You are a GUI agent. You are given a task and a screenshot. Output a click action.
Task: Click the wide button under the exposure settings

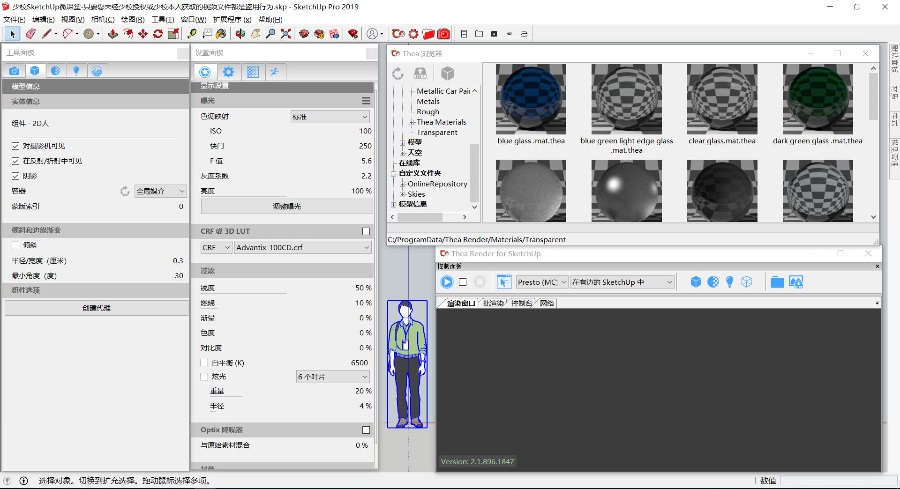(286, 205)
